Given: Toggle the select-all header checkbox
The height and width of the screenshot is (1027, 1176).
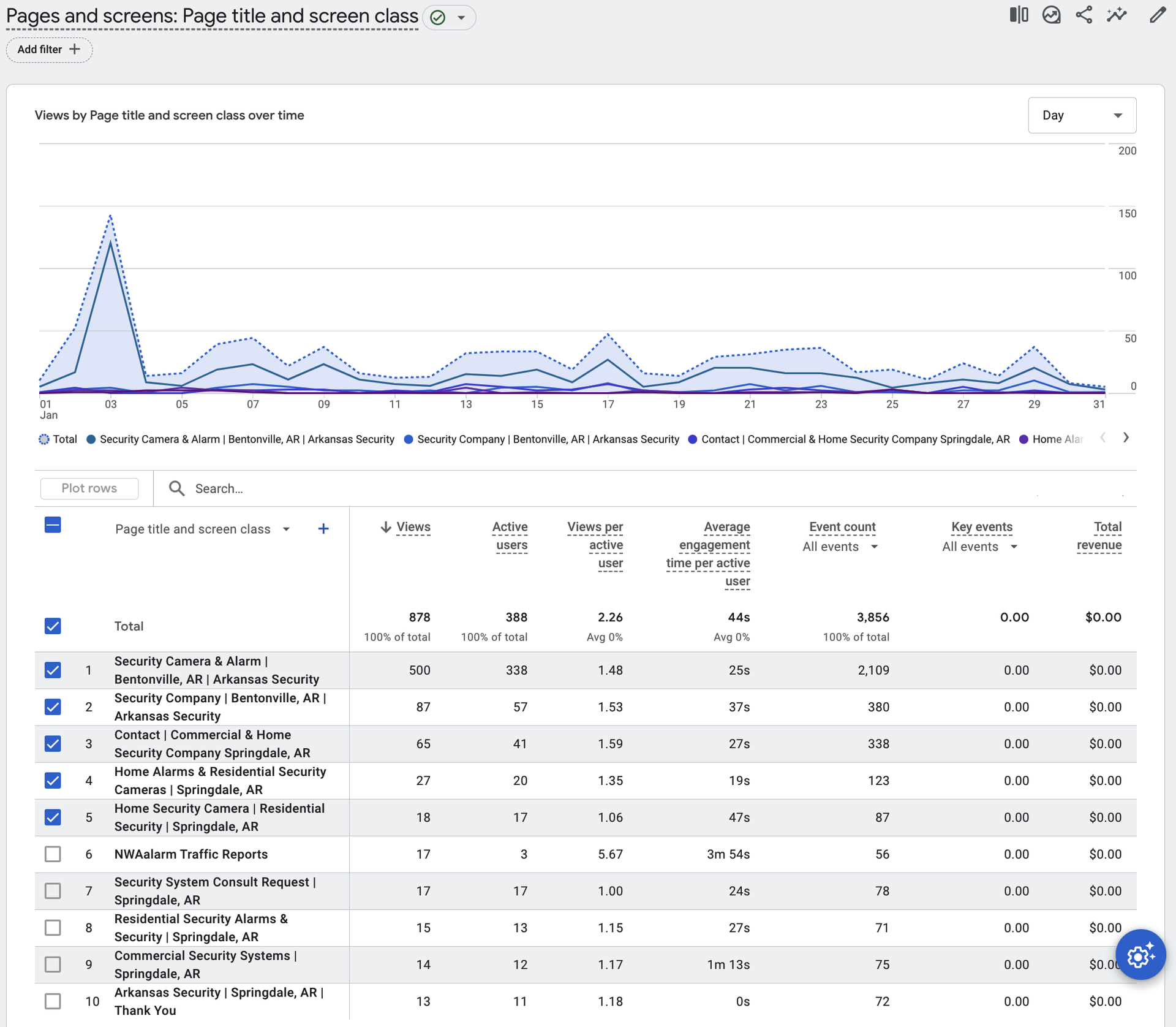Looking at the screenshot, I should coord(53,525).
